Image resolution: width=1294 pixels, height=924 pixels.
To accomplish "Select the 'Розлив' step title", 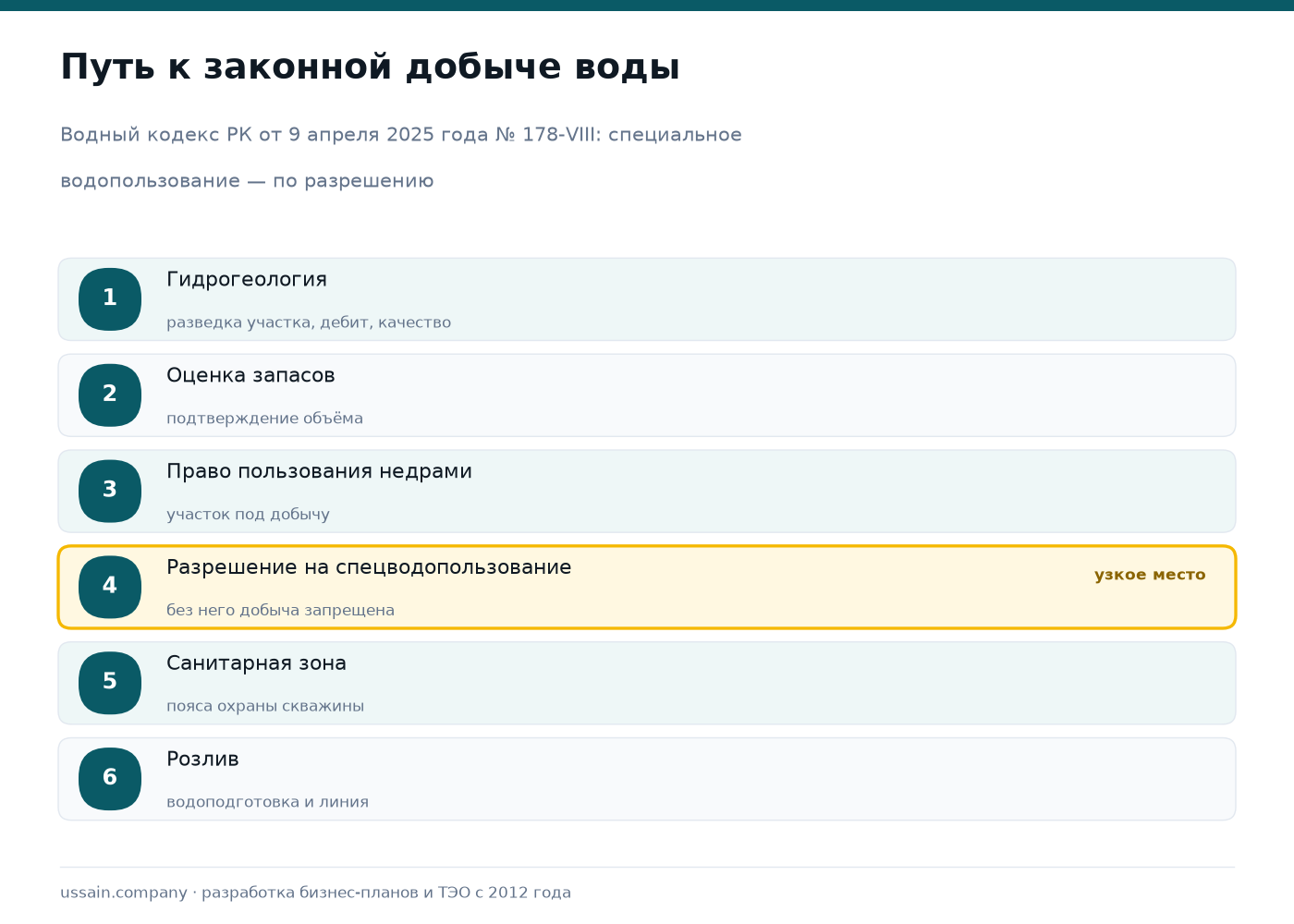I will pyautogui.click(x=202, y=760).
